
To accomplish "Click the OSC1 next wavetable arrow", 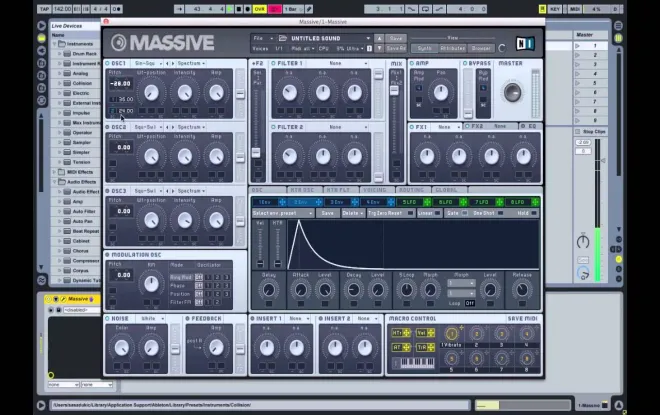I will click(172, 64).
